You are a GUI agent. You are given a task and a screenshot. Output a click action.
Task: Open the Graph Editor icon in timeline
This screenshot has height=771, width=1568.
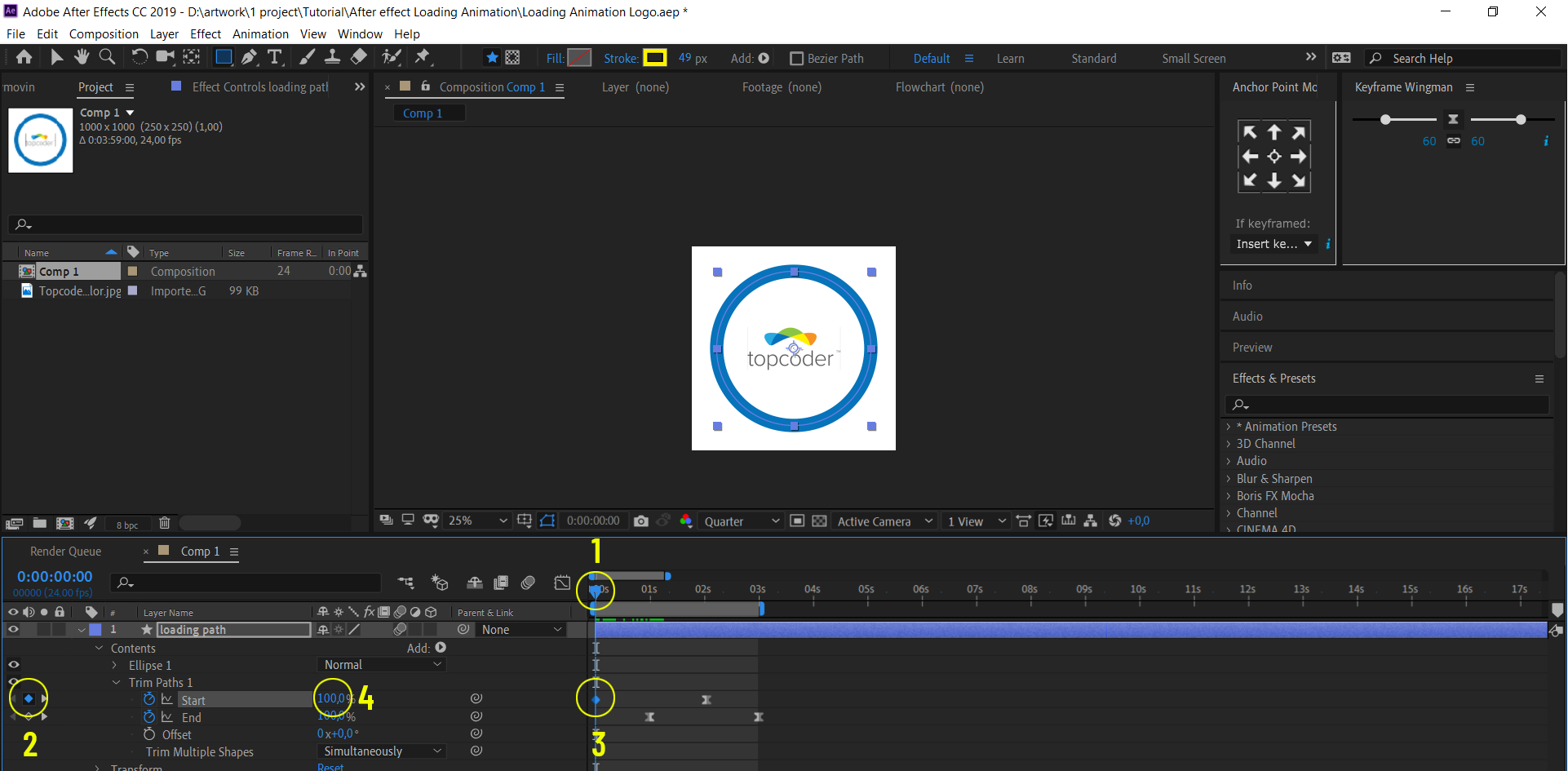(x=562, y=583)
